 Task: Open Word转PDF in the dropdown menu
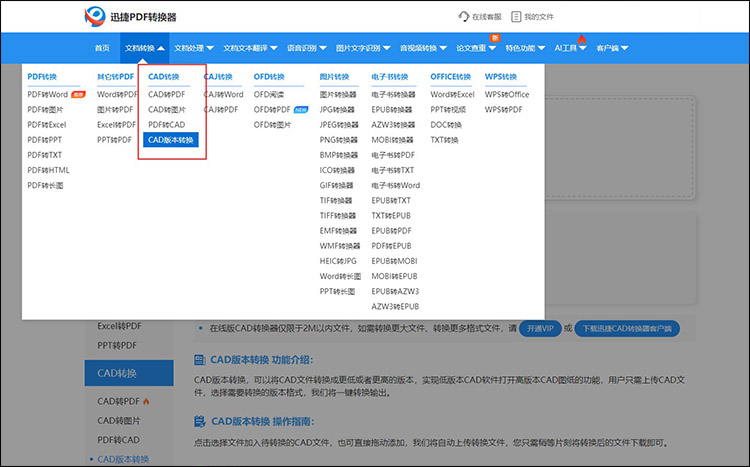pyautogui.click(x=117, y=94)
